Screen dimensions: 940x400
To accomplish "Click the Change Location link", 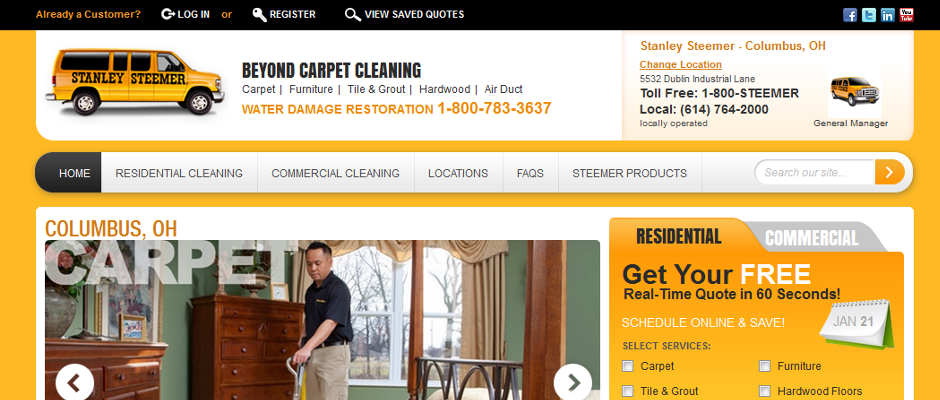I will pos(680,64).
